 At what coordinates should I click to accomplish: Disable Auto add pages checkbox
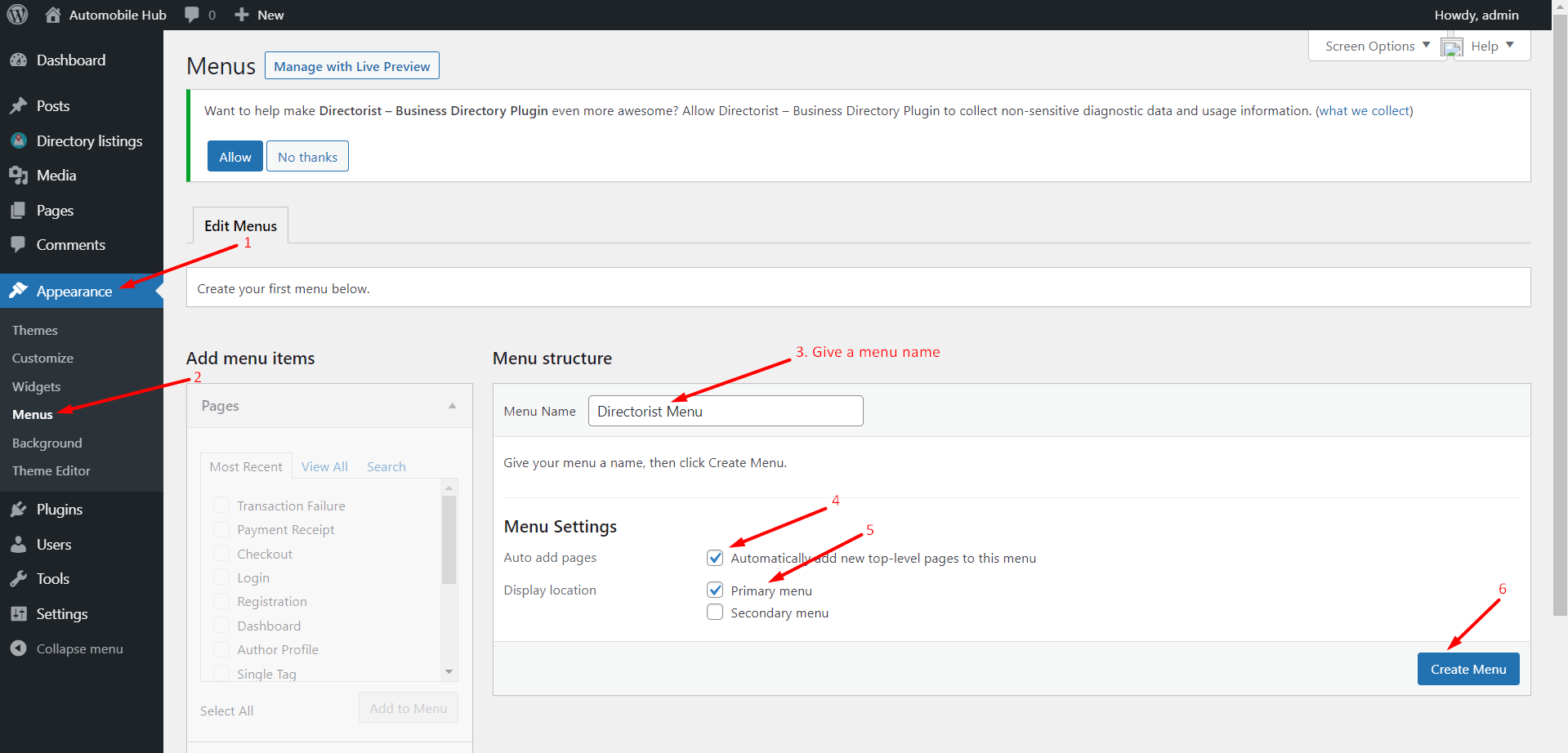pyautogui.click(x=715, y=557)
